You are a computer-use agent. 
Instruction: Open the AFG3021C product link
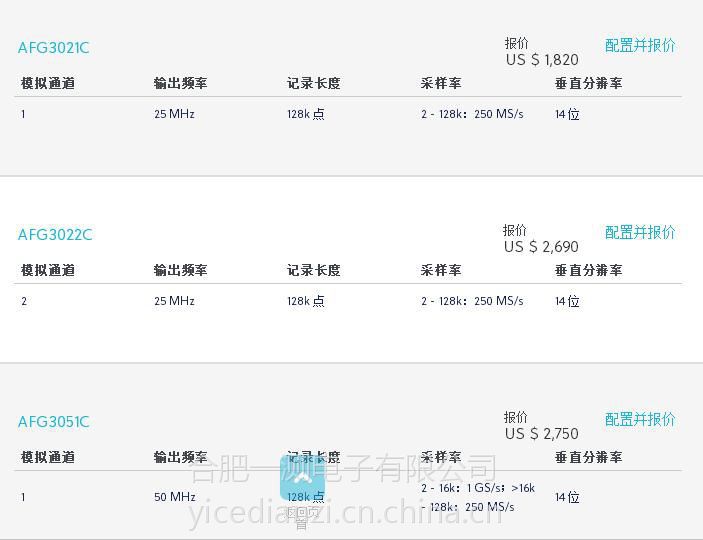coord(54,48)
